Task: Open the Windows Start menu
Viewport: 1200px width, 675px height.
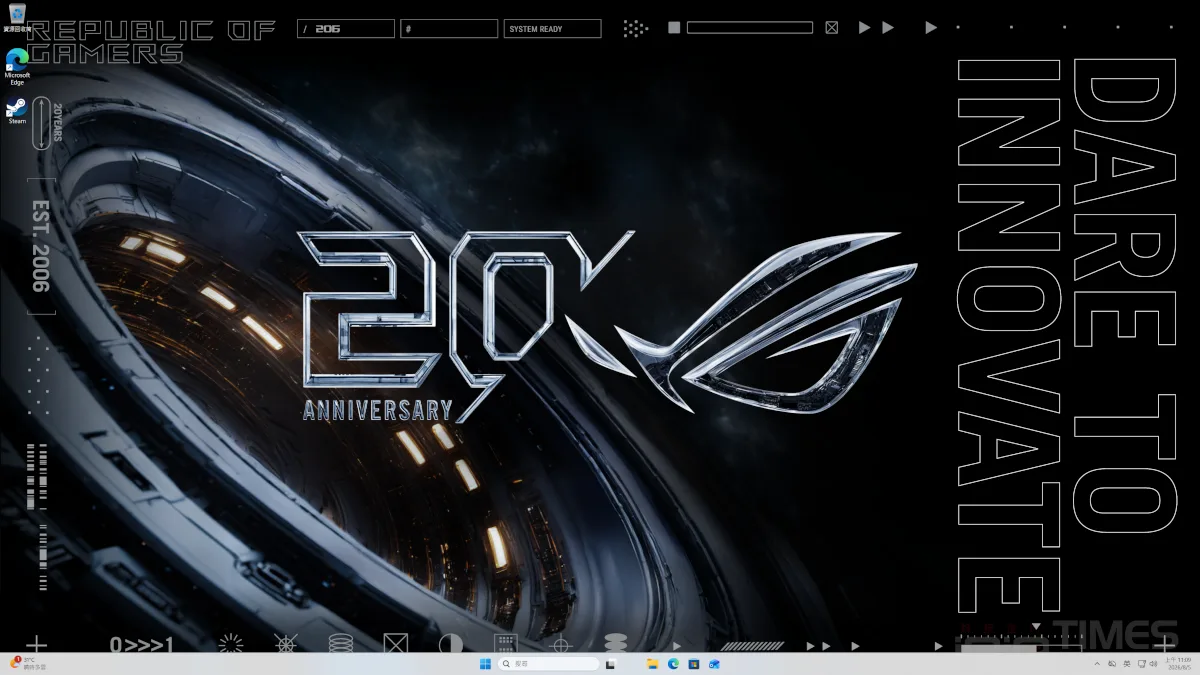Action: pos(485,664)
